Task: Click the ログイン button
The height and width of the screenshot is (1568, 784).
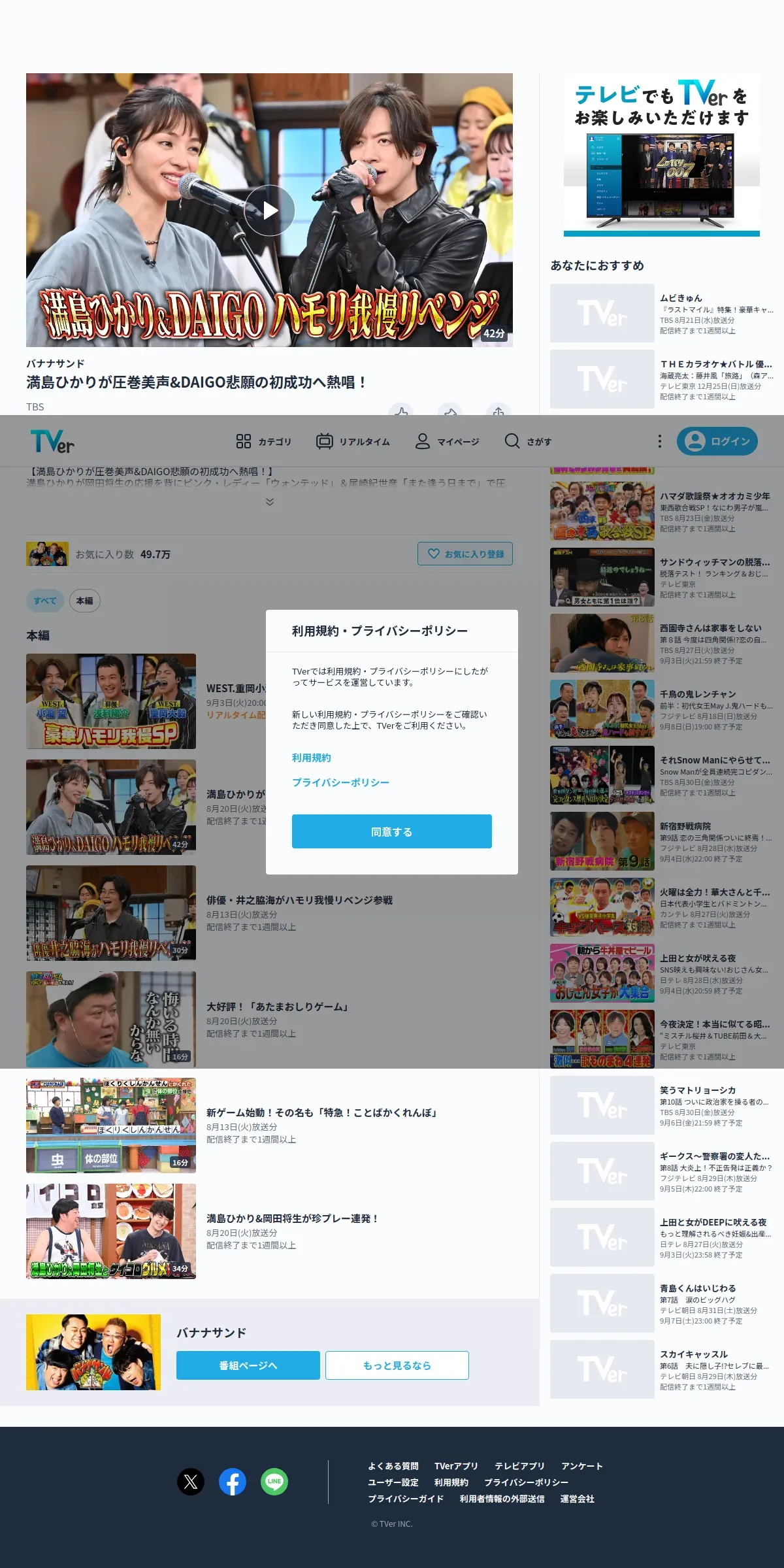Action: coord(717,441)
